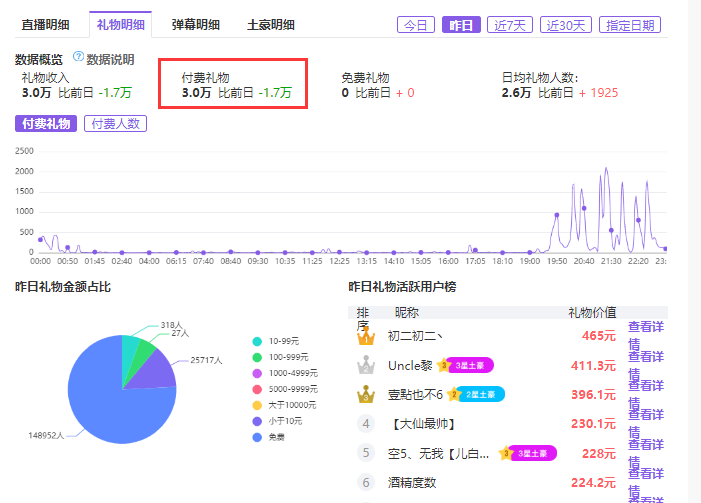Click the 昵称 column header
This screenshot has height=503, width=701.
(407, 313)
